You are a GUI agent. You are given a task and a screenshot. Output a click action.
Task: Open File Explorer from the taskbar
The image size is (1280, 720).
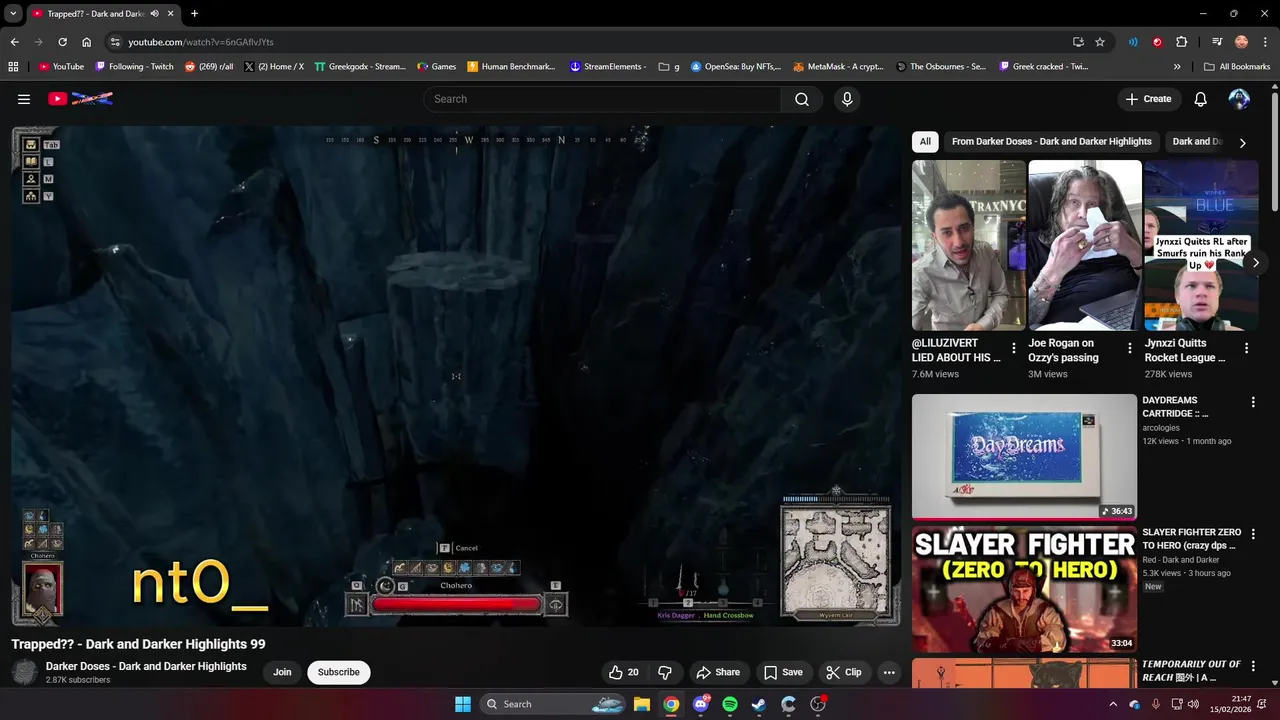pyautogui.click(x=642, y=704)
